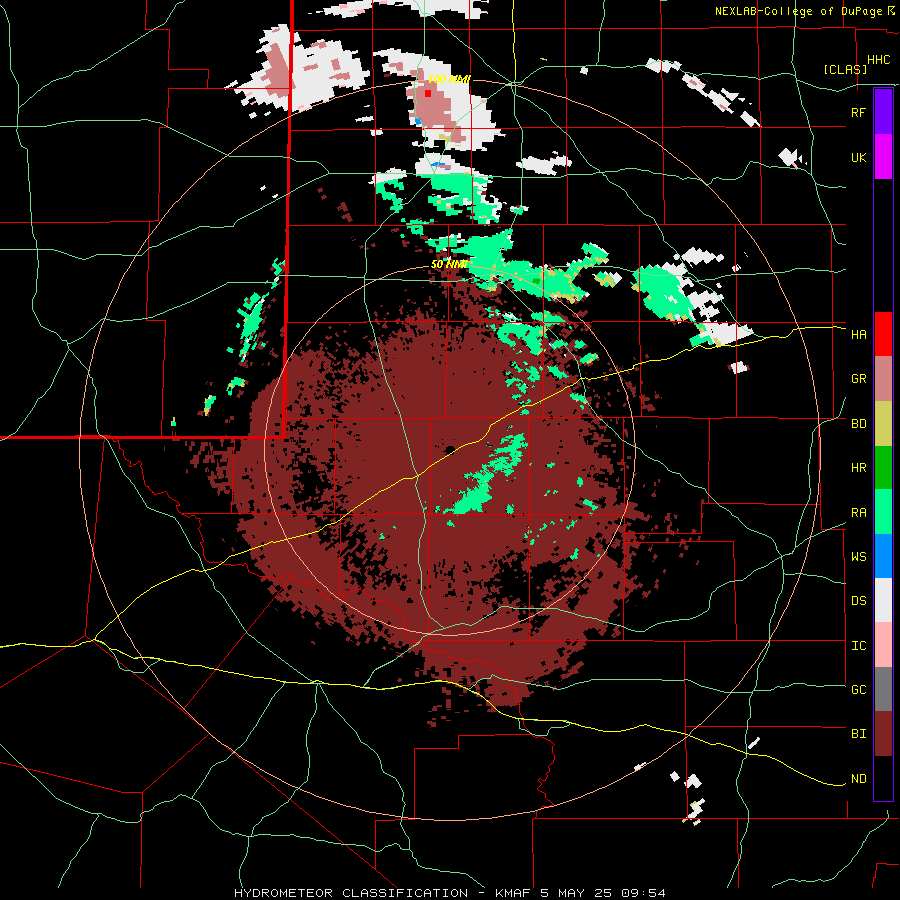The width and height of the screenshot is (900, 900).
Task: Click the KMAF radar site identifier
Action: coord(514,893)
